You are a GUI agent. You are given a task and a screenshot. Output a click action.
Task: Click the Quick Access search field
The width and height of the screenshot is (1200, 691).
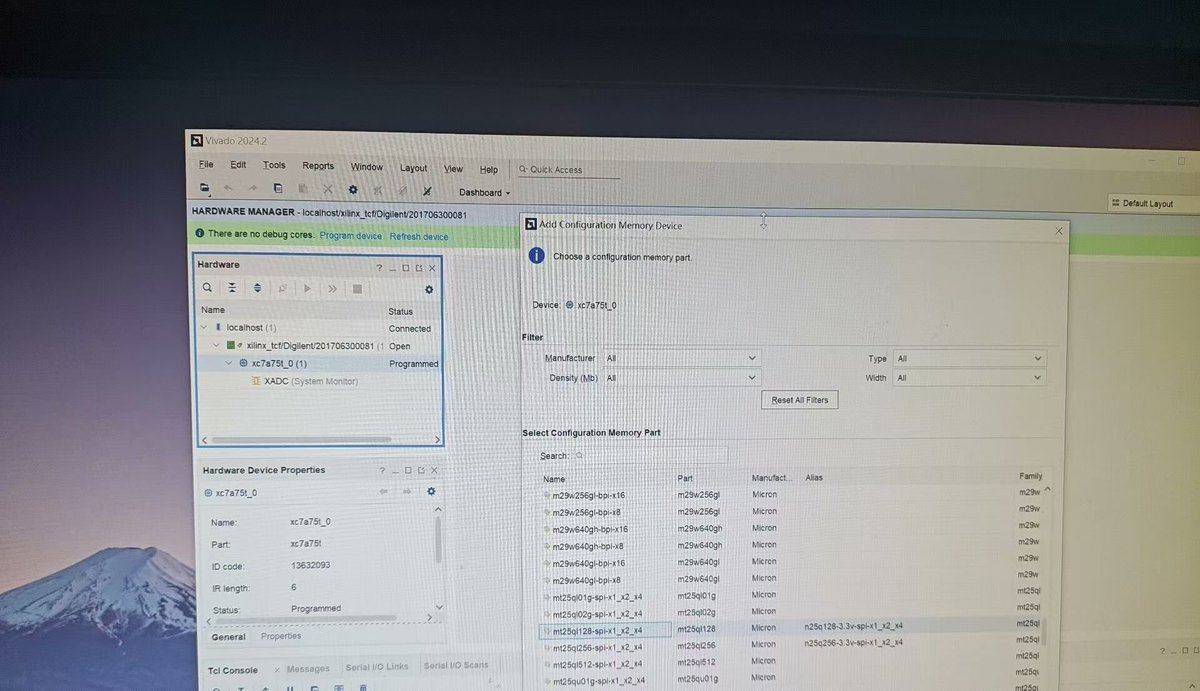568,170
